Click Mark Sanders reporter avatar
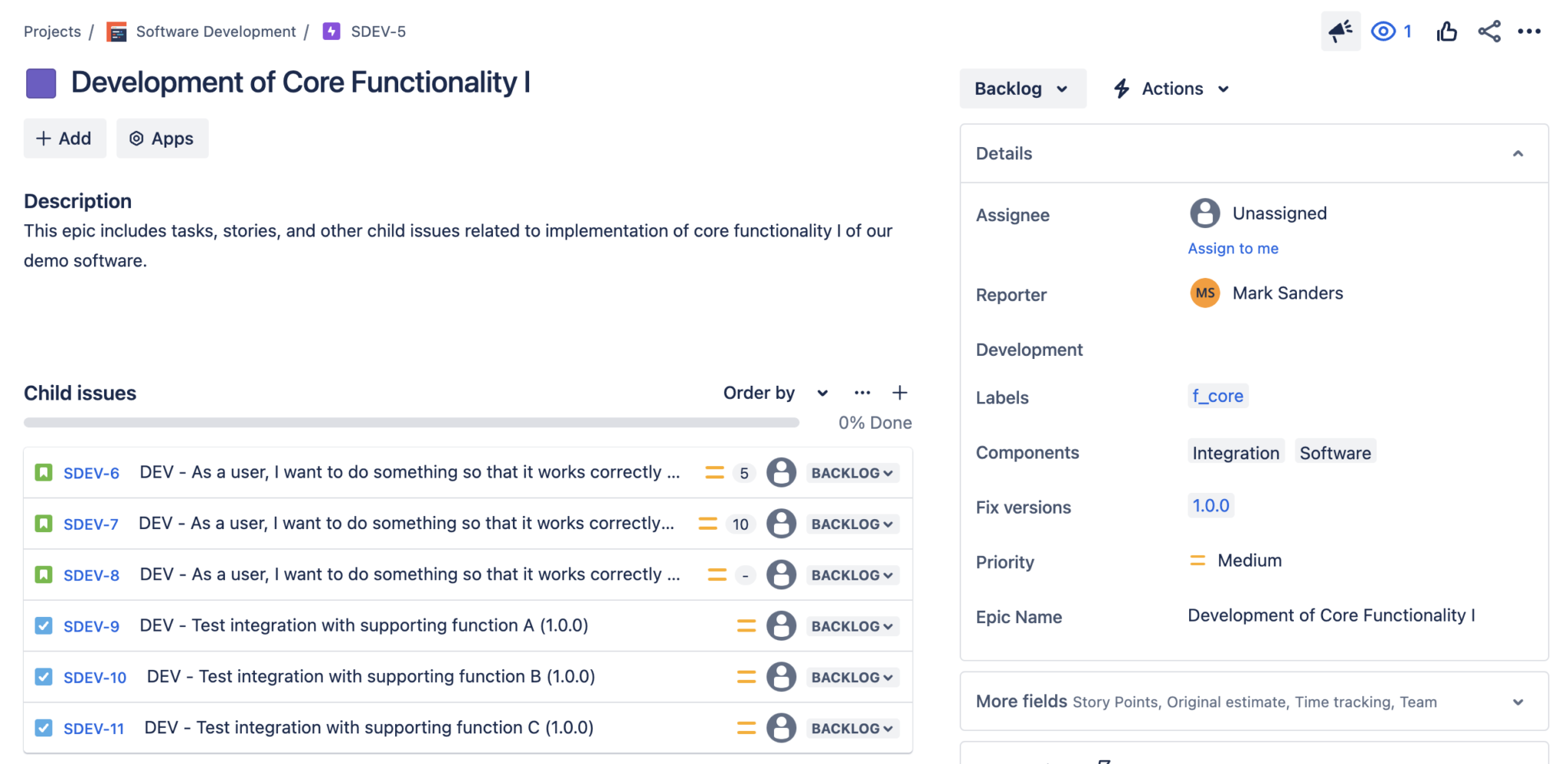 pos(1204,292)
